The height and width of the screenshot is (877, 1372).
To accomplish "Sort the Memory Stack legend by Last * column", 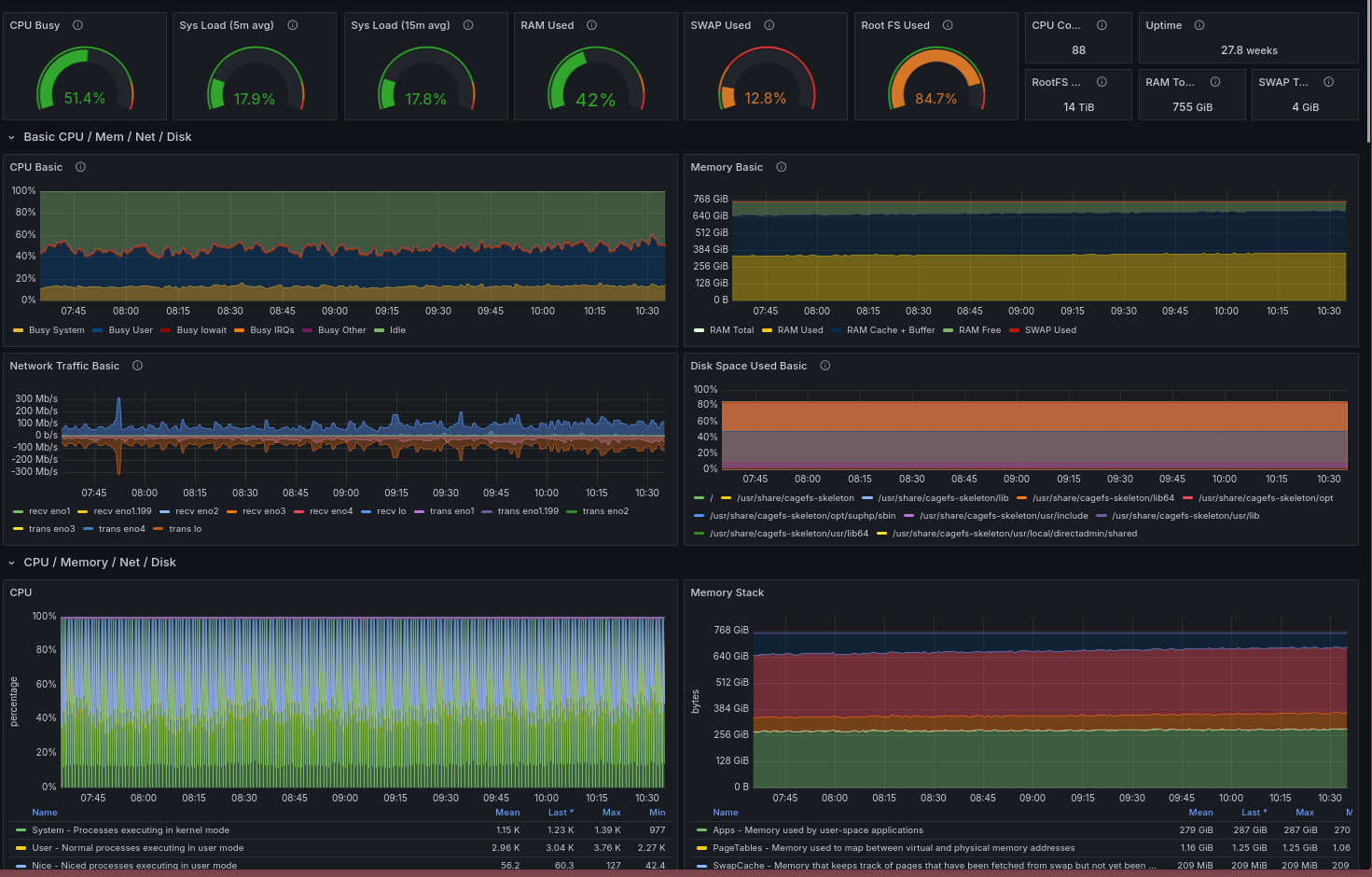I will [x=1254, y=813].
